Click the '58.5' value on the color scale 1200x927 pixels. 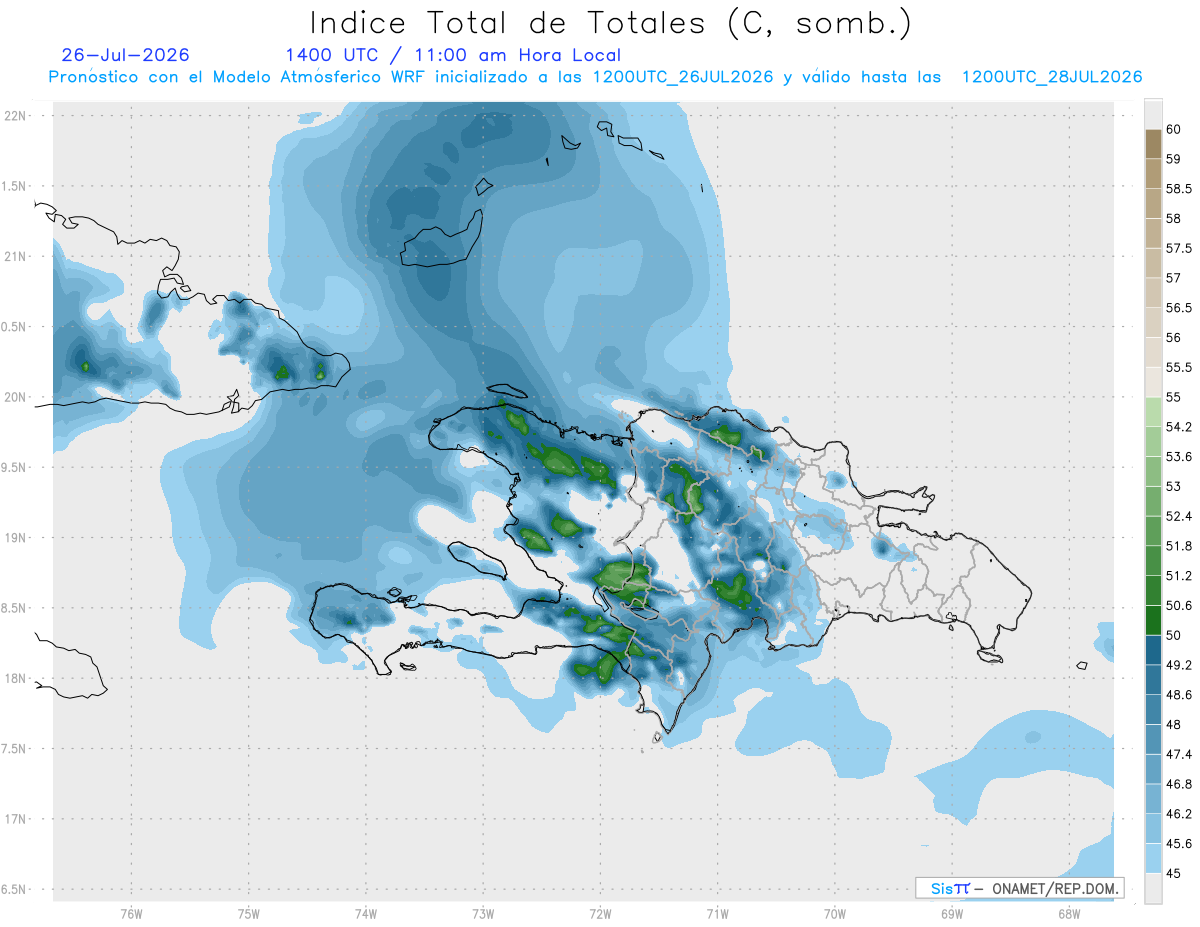(1179, 189)
